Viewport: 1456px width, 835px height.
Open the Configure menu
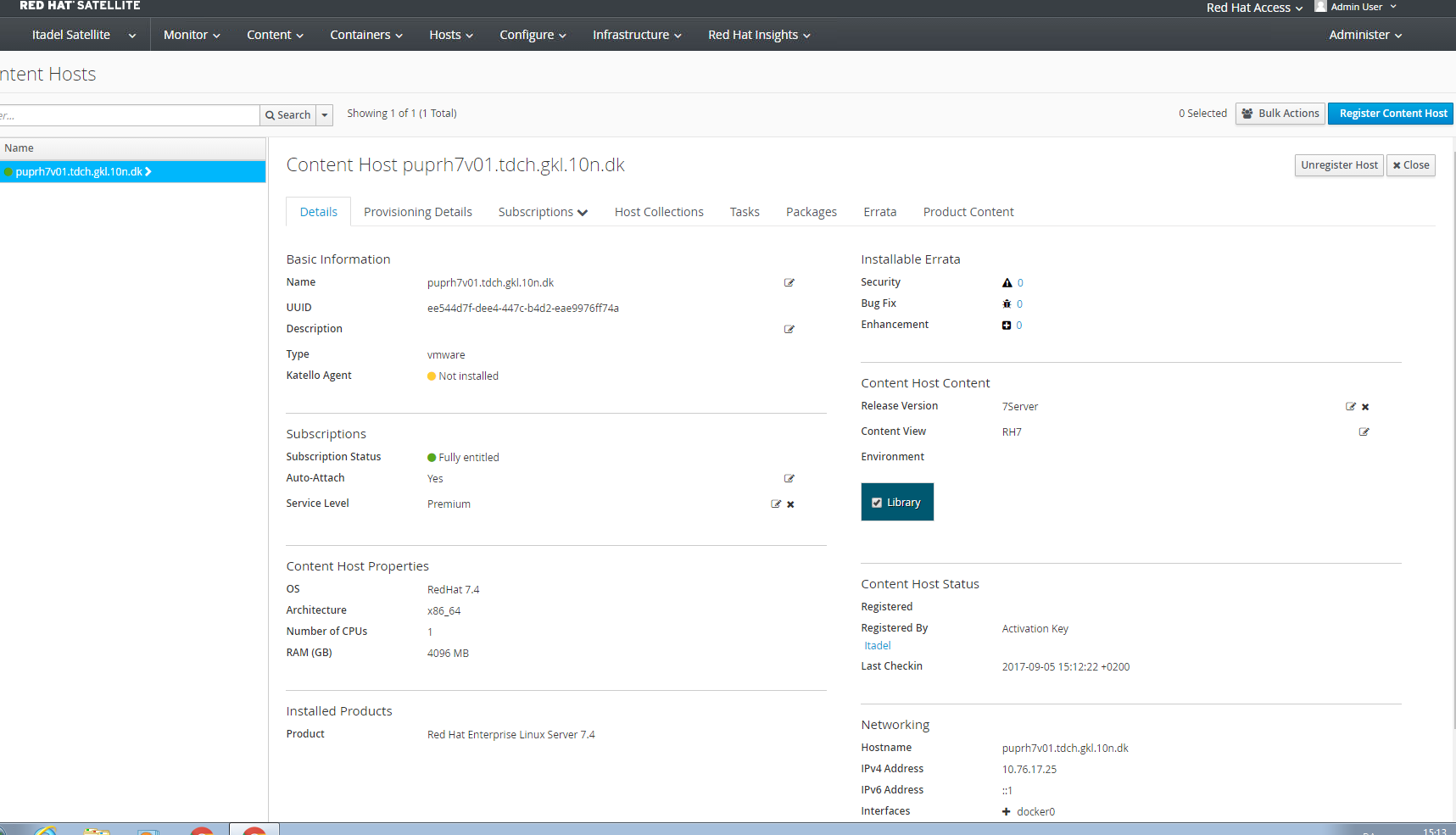pyautogui.click(x=533, y=35)
